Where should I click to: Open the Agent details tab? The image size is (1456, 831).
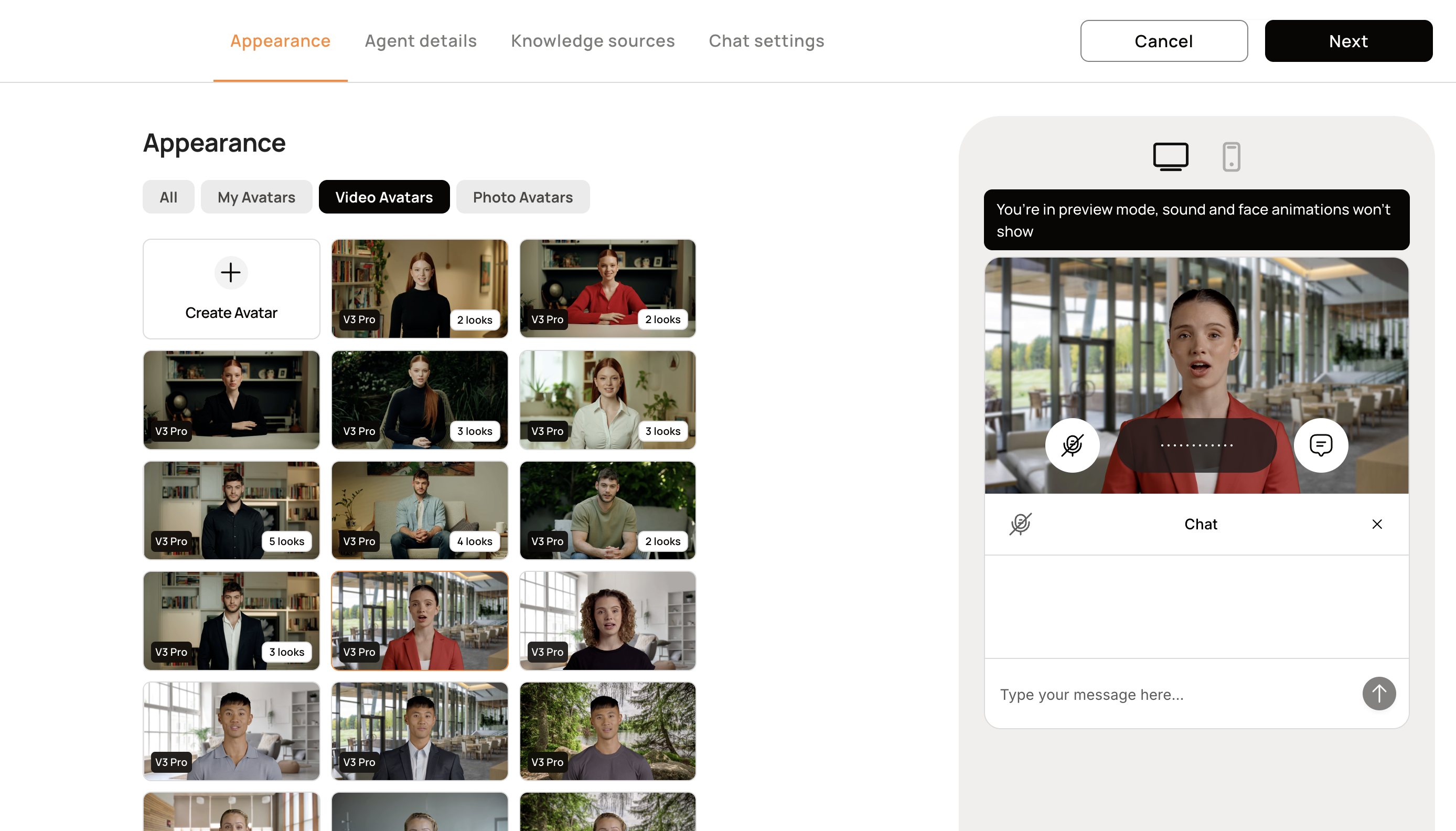(x=421, y=41)
